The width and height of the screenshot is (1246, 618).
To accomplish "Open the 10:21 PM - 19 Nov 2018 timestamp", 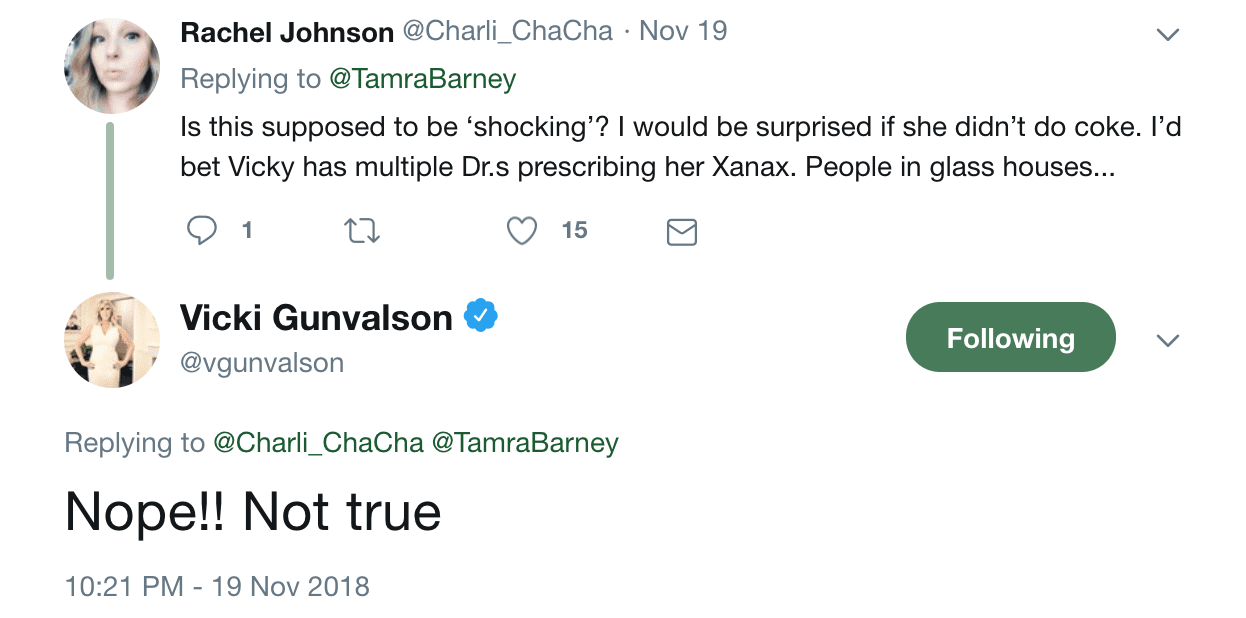I will coord(217,585).
